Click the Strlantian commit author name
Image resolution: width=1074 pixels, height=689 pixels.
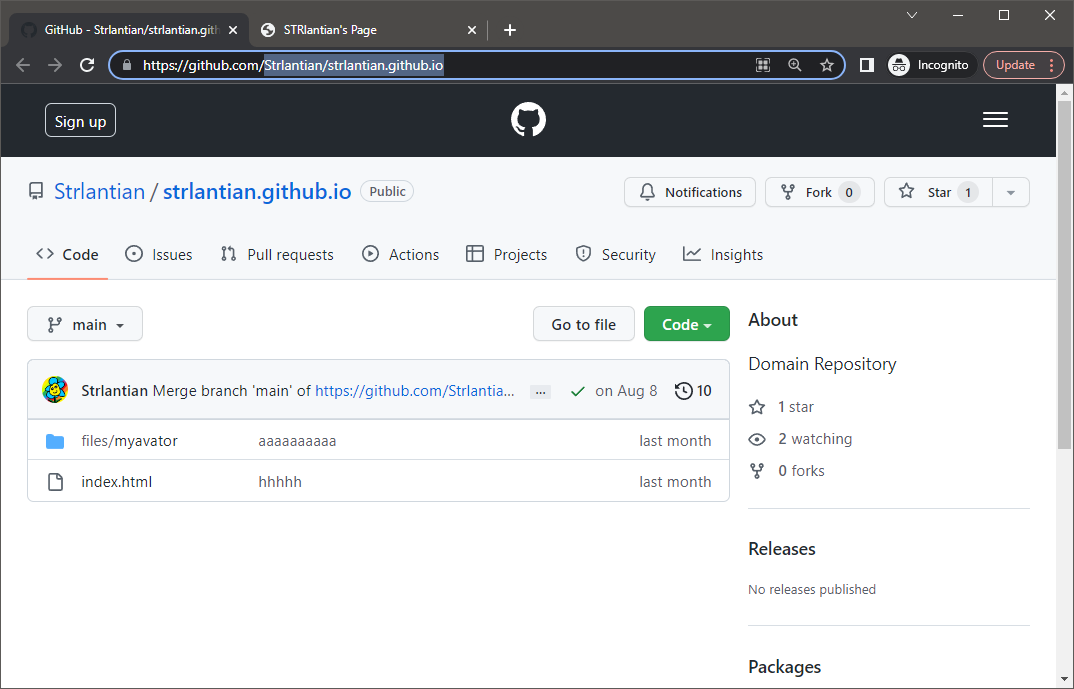coord(114,391)
